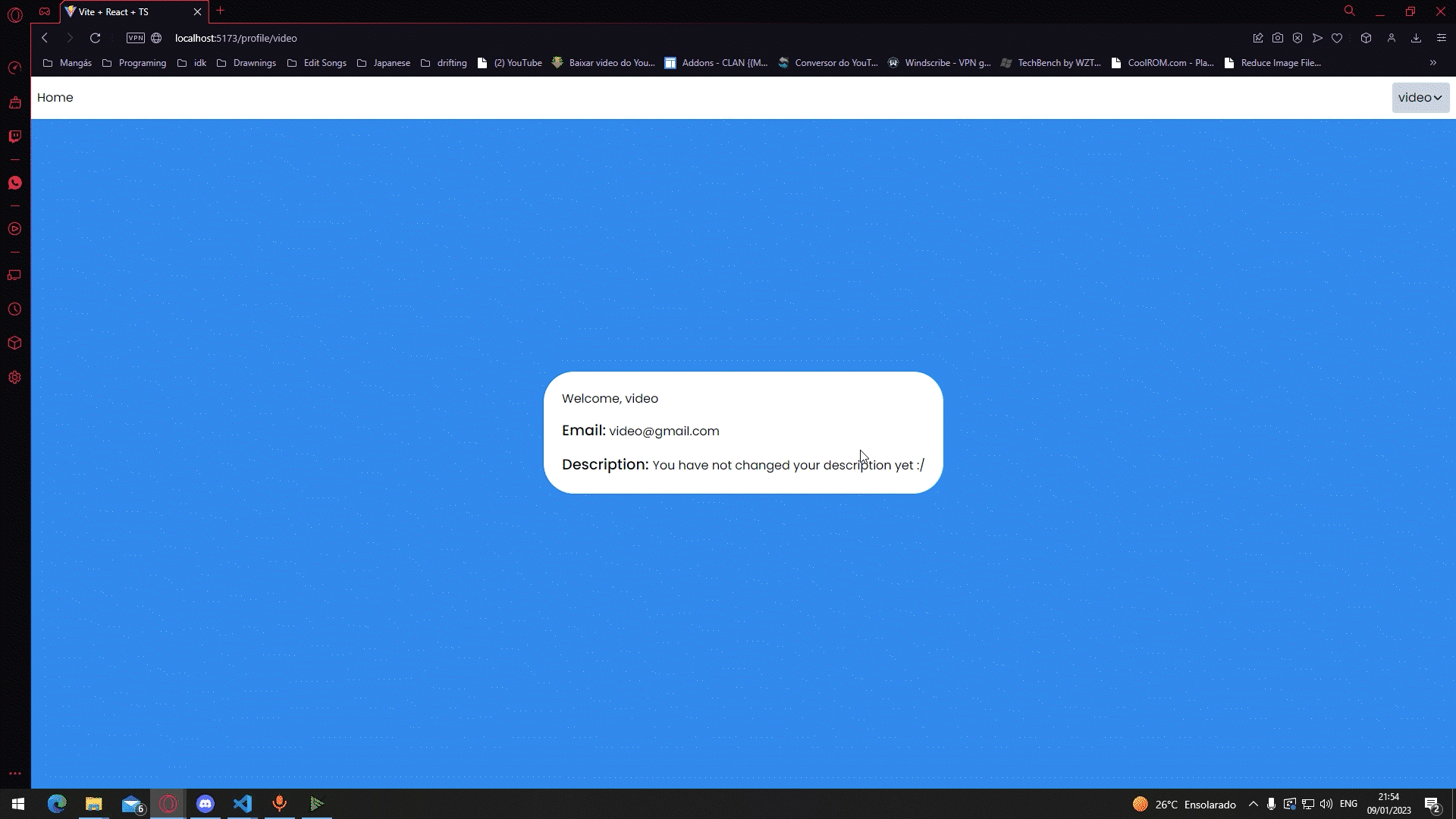Open the history clock in sidebar
Image resolution: width=1456 pixels, height=819 pixels.
tap(14, 309)
